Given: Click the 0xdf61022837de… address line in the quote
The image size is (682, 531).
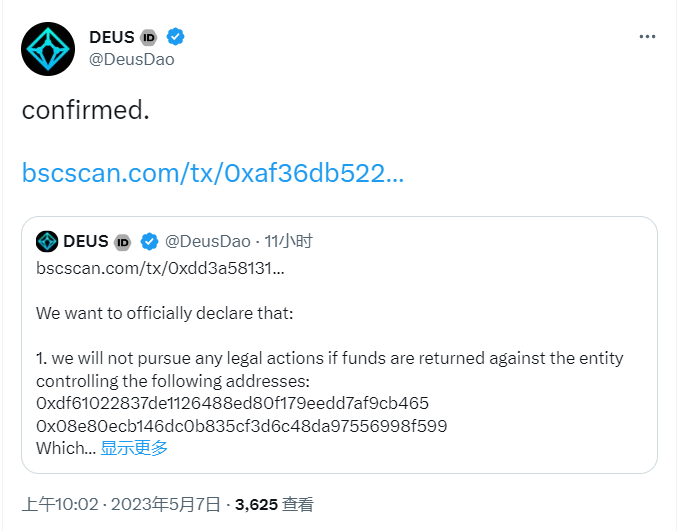Looking at the screenshot, I should 232,404.
